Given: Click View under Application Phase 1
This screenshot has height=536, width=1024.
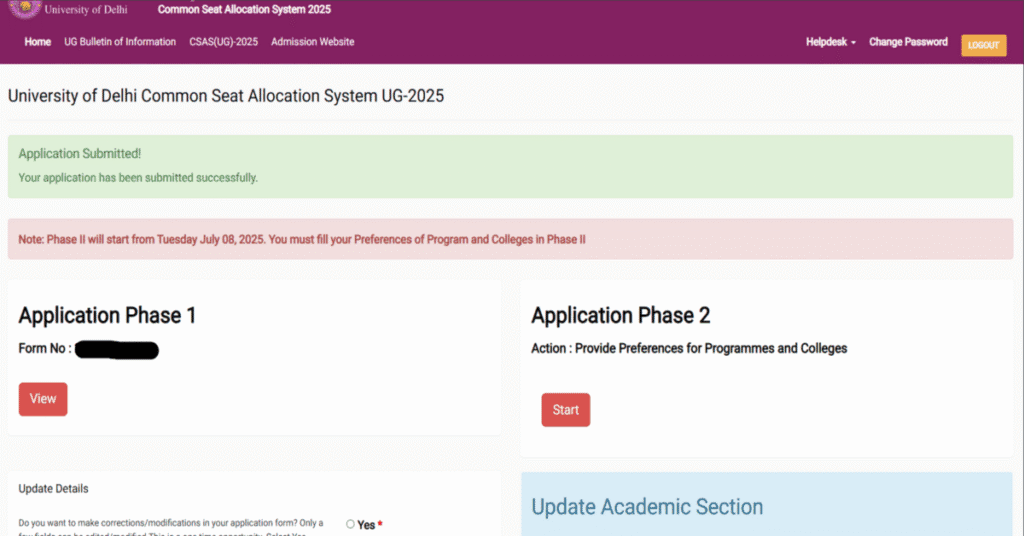Looking at the screenshot, I should pos(43,398).
